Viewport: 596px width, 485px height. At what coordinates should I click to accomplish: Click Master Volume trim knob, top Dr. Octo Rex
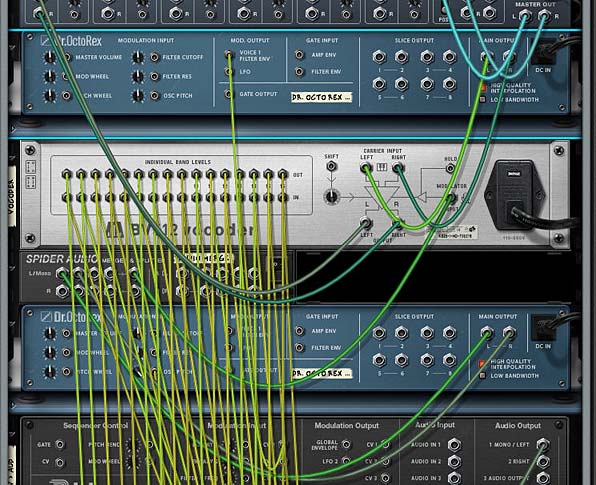[50, 57]
